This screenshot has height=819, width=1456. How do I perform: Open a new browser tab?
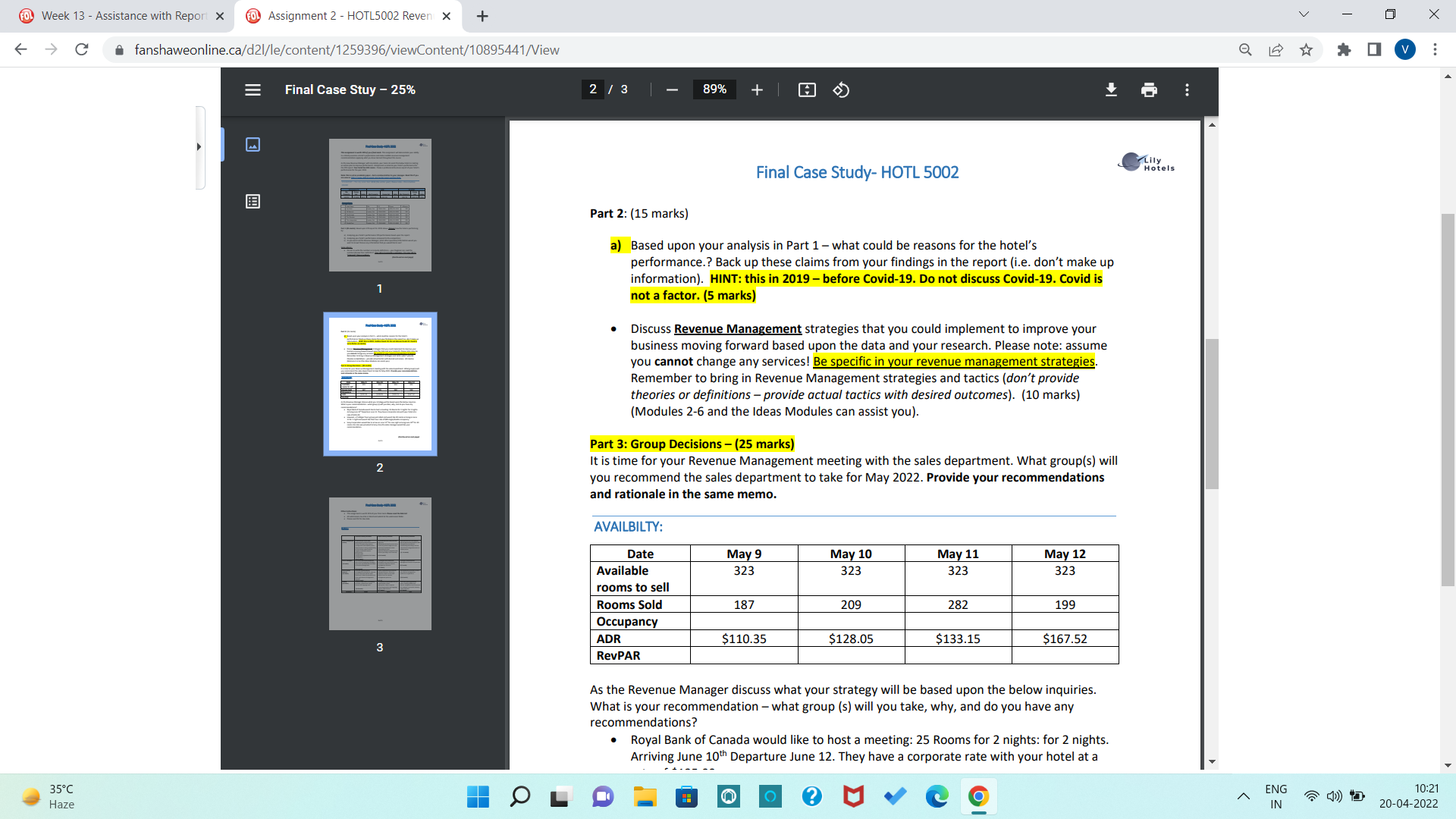482,15
